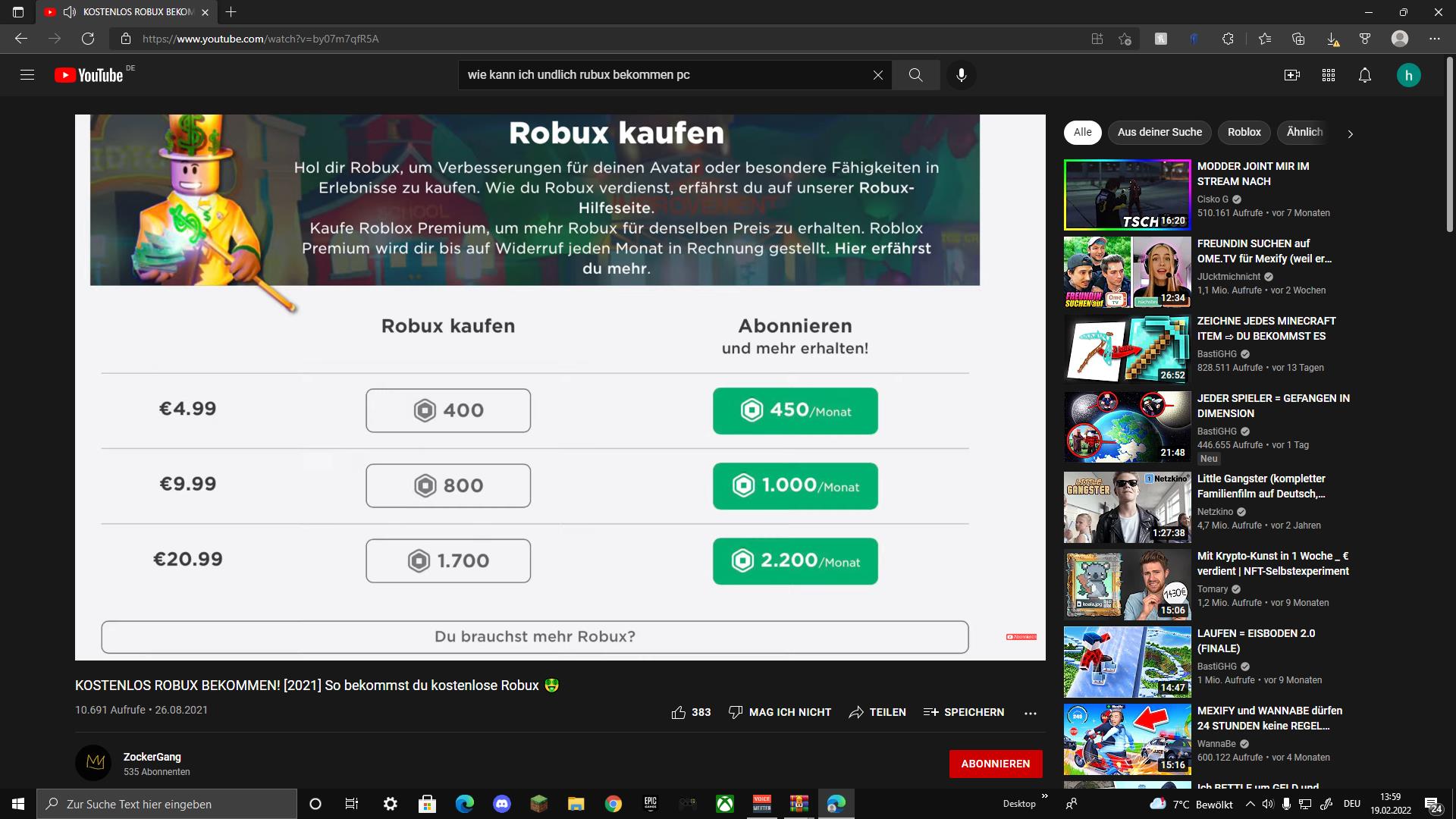Open the YouTube apps grid icon
1456x819 pixels.
[x=1328, y=75]
